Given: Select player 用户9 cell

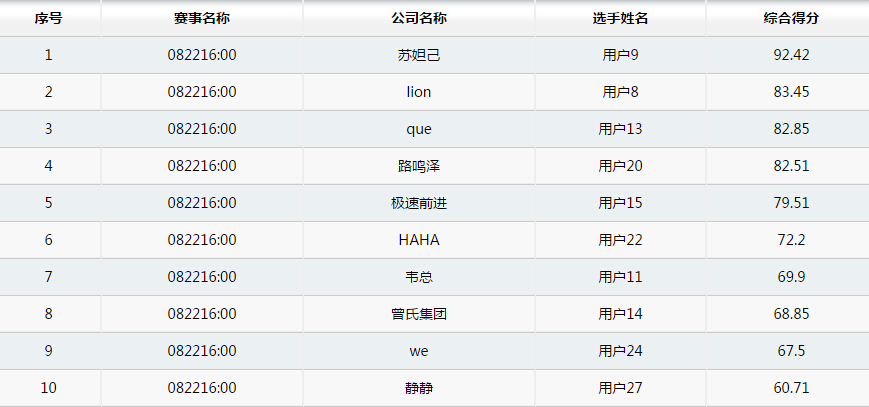Looking at the screenshot, I should tap(620, 55).
